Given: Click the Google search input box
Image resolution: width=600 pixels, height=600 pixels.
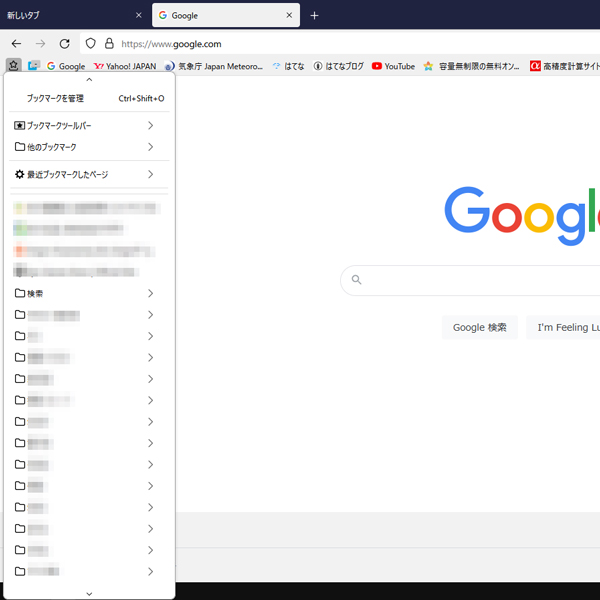Looking at the screenshot, I should coord(471,280).
